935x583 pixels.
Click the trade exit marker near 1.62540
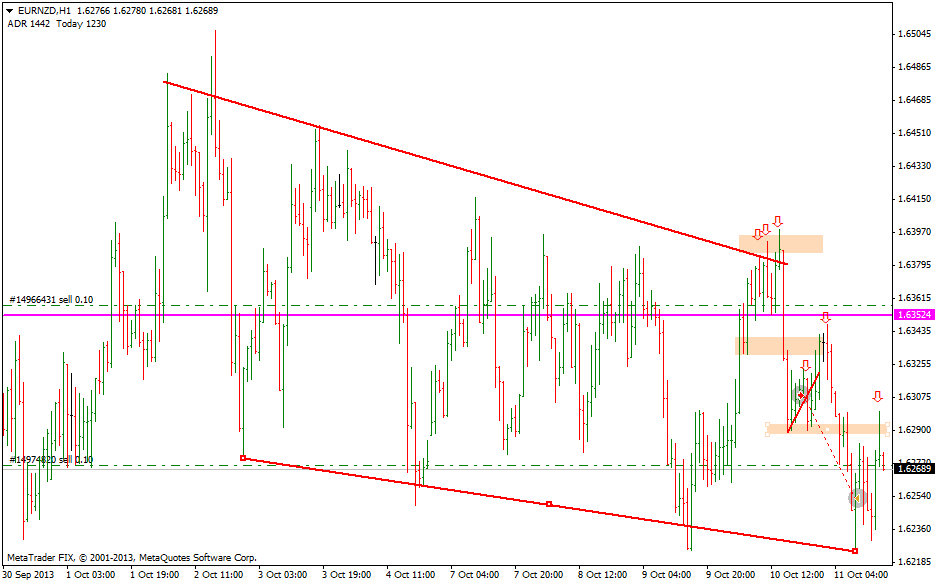[x=857, y=497]
